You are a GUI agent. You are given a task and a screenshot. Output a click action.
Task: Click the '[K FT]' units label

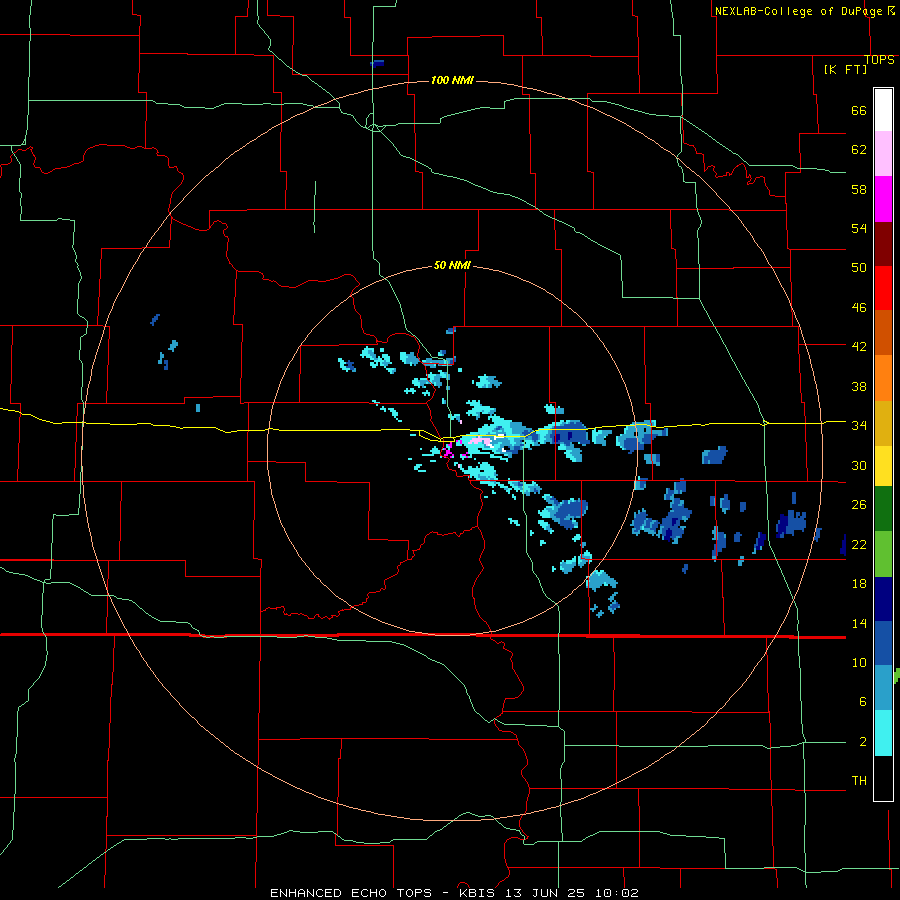pyautogui.click(x=845, y=69)
